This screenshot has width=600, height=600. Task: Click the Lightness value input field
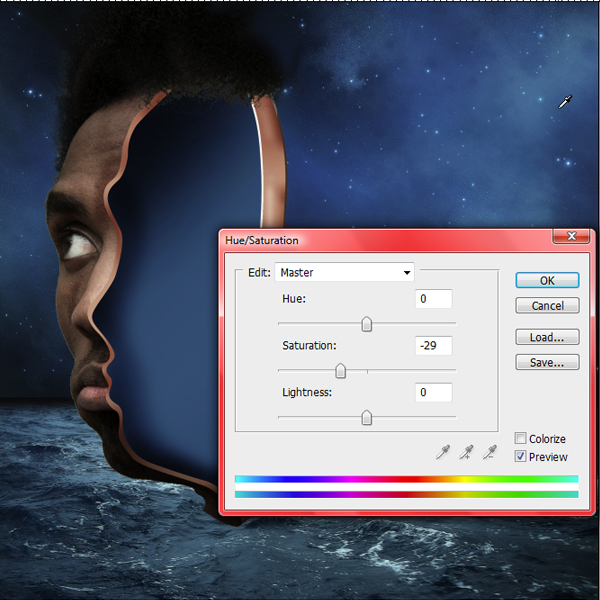(434, 392)
